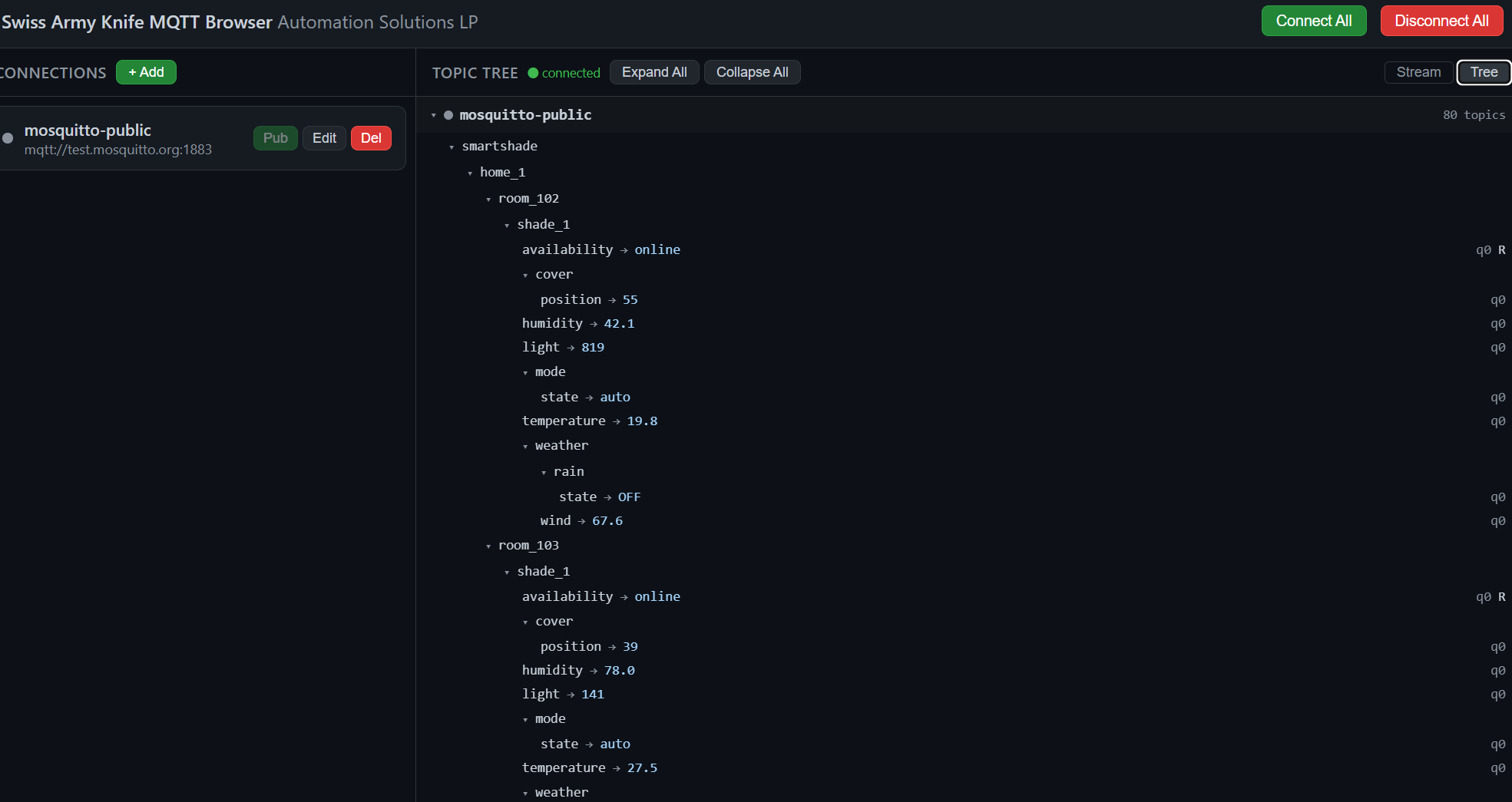
Task: Collapse all topics in tree
Action: (752, 72)
